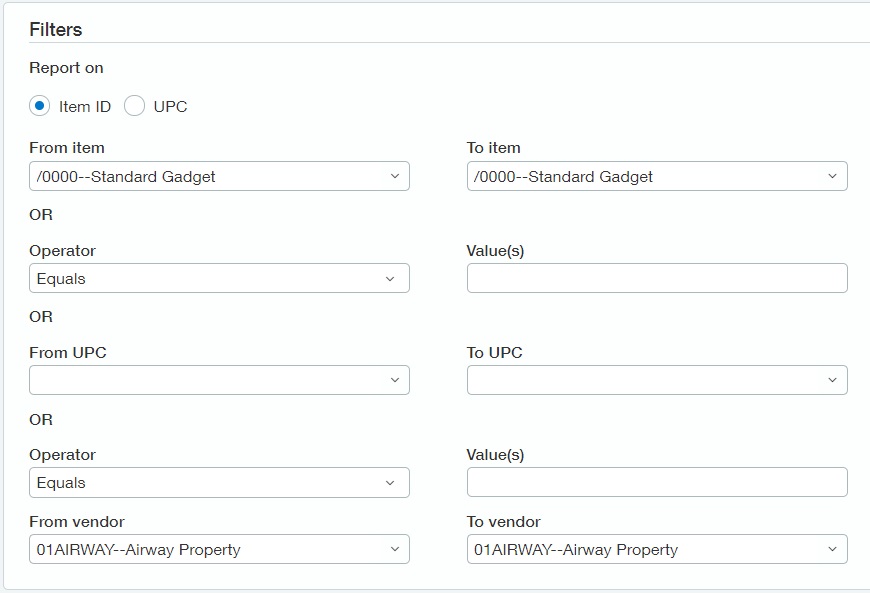Click the chevron arrow in From UPC field
Viewport: 870px width, 593px height.
point(394,380)
